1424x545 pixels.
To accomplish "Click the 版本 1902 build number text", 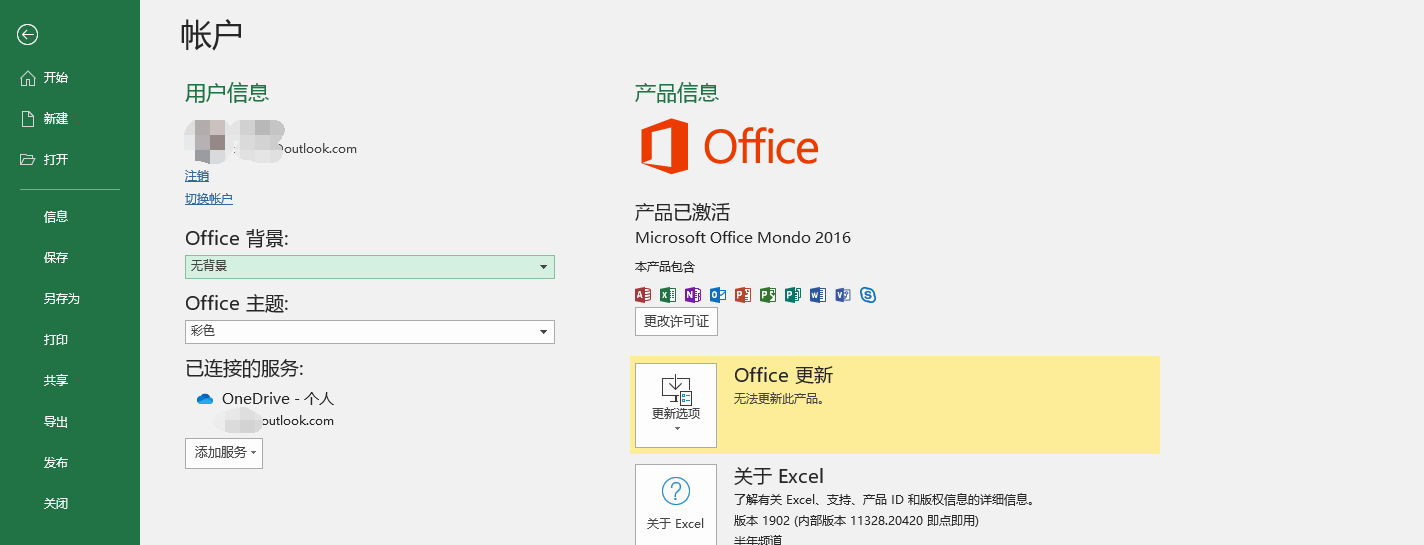I will click(856, 521).
